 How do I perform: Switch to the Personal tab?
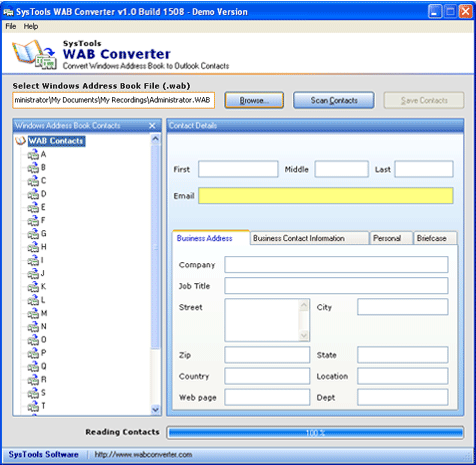point(391,238)
